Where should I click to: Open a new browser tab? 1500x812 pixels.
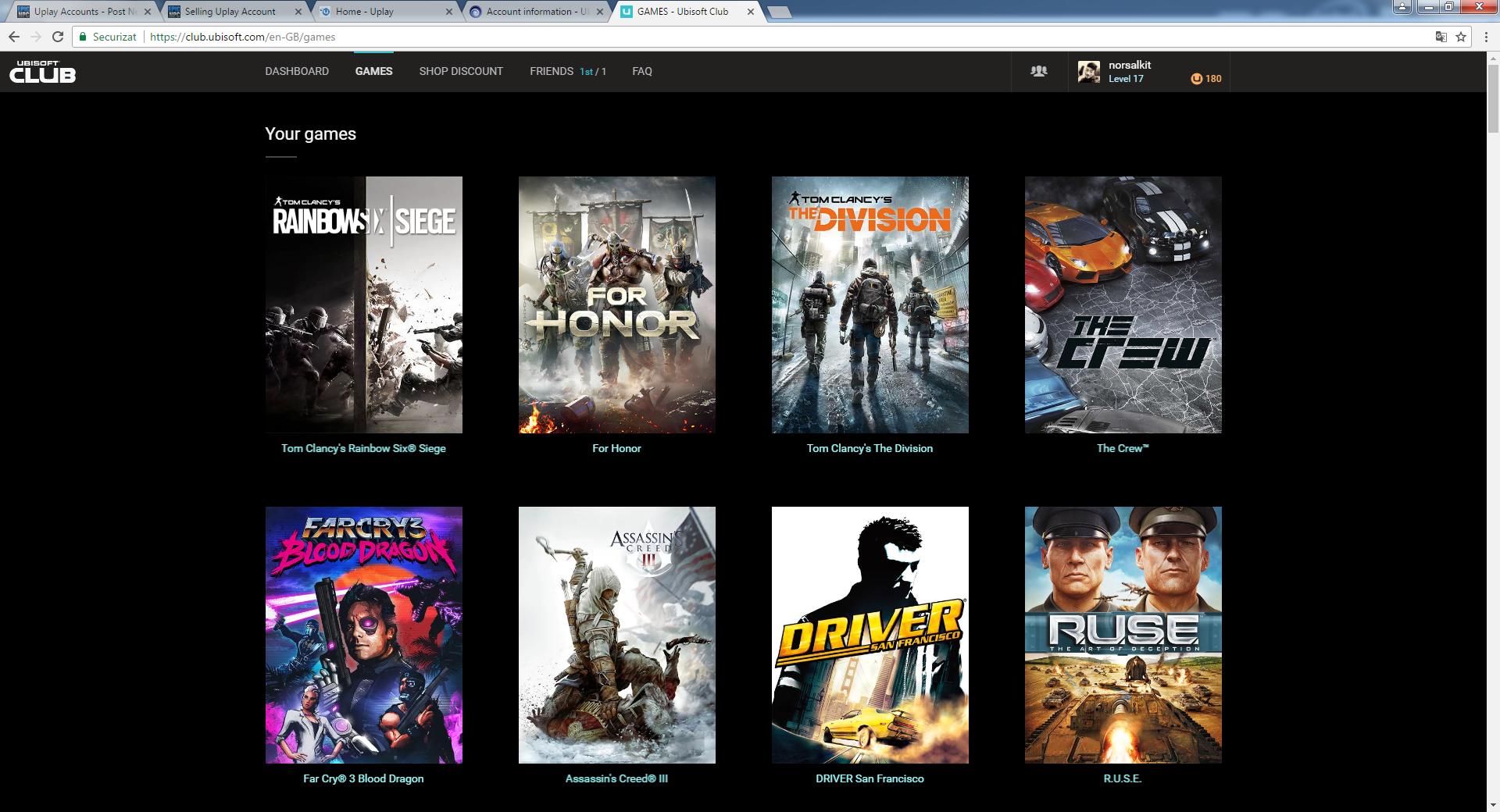780,12
